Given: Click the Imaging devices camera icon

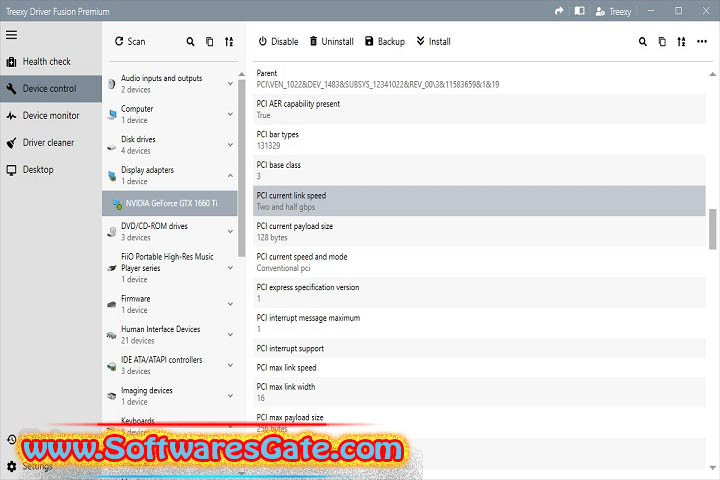Looking at the screenshot, I should pyautogui.click(x=112, y=396).
